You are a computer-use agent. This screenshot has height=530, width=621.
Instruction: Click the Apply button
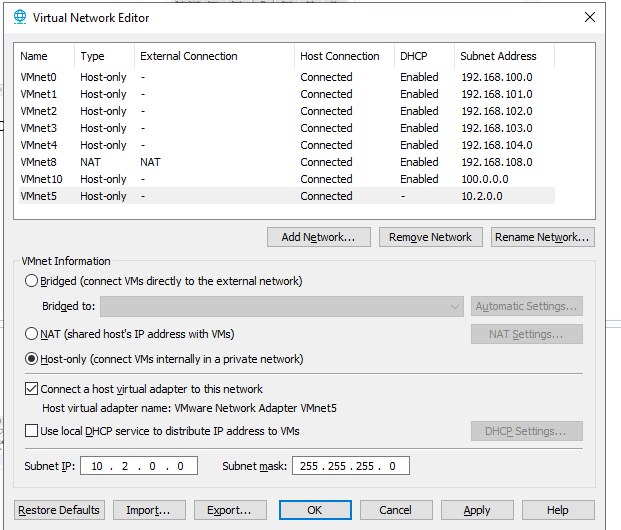tap(477, 510)
